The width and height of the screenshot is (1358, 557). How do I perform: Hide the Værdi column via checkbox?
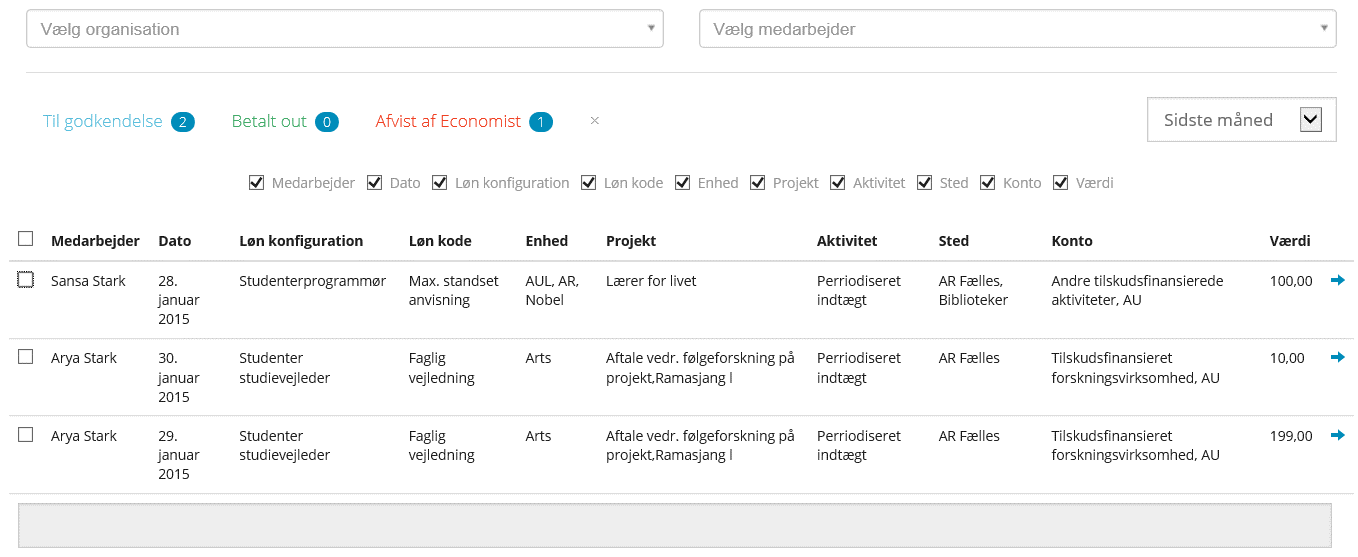pos(1061,183)
